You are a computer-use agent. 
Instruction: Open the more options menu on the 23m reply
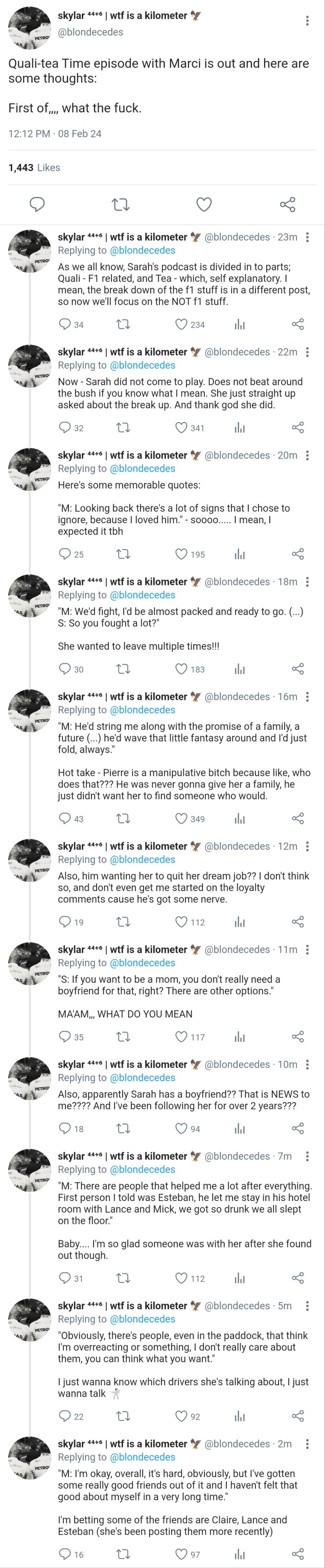(x=307, y=237)
